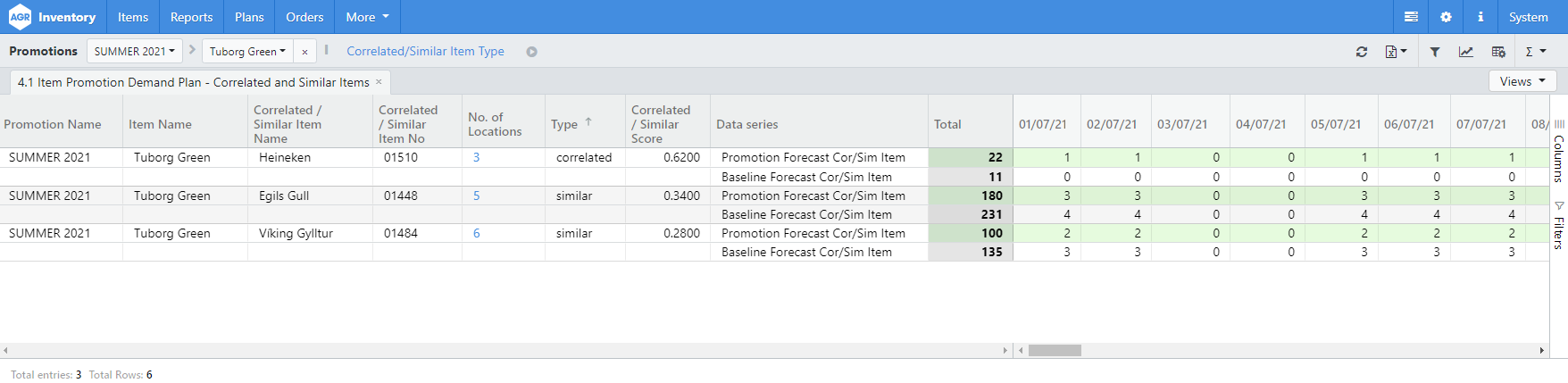The height and width of the screenshot is (383, 1568).
Task: Click the Correlated/Similar Item Type link
Action: coord(425,51)
